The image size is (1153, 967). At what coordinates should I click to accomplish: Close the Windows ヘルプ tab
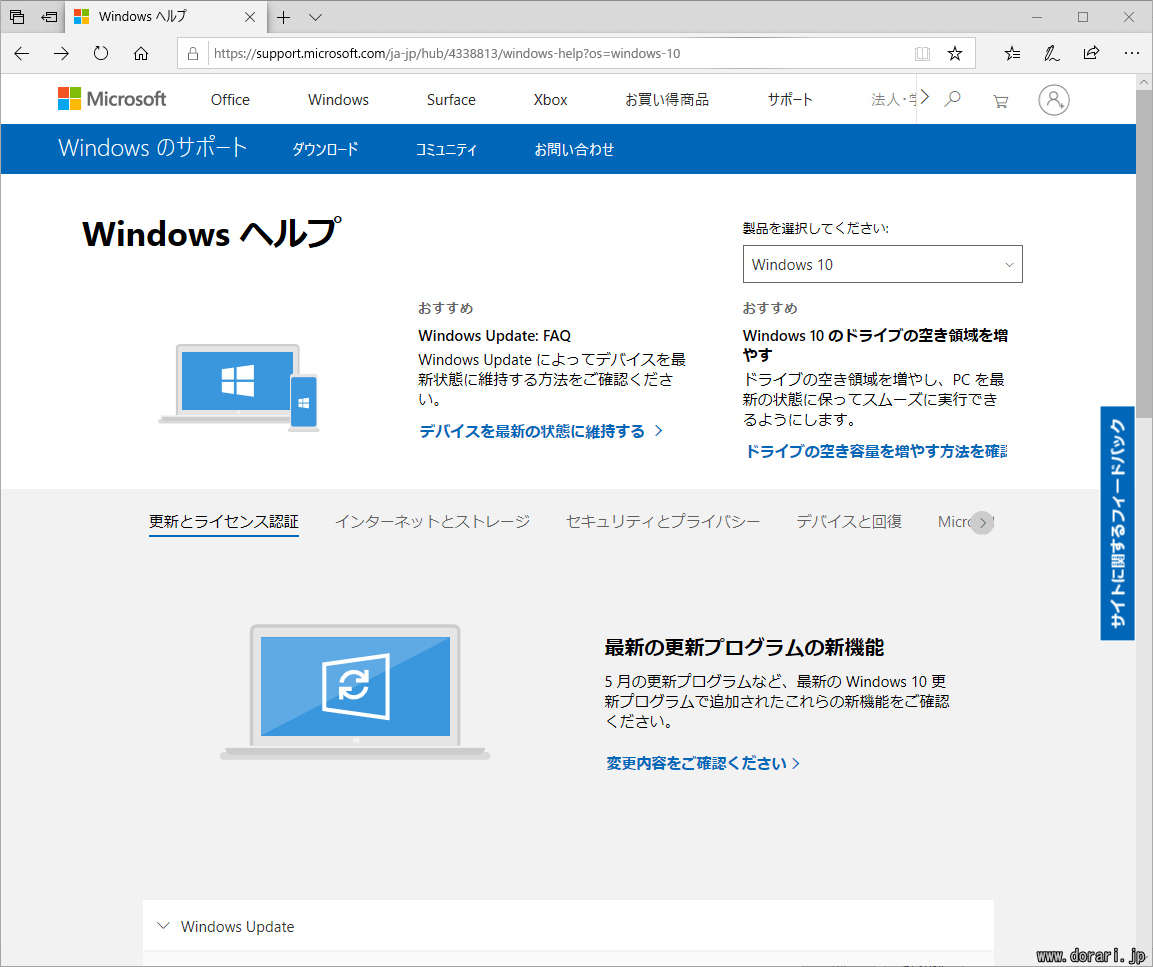(250, 17)
